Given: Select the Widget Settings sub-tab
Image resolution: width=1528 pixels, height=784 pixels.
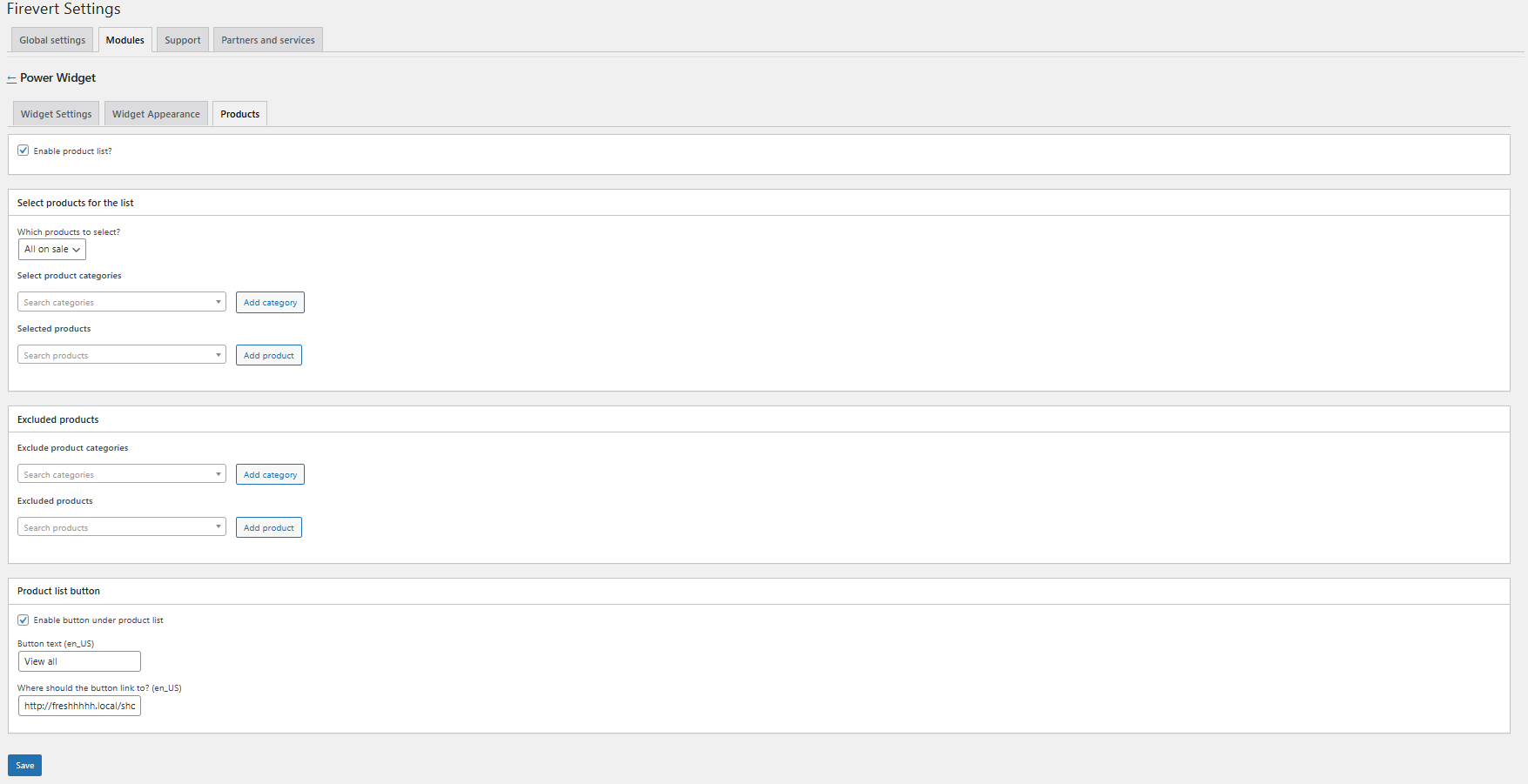Looking at the screenshot, I should click(x=56, y=114).
